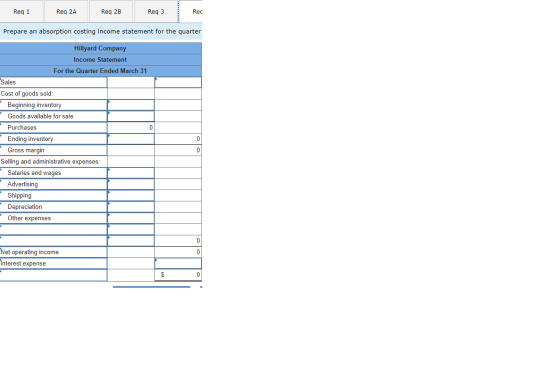Image resolution: width=560 pixels, height=373 pixels.
Task: Open the Advertising label dropdown
Action: point(54,184)
